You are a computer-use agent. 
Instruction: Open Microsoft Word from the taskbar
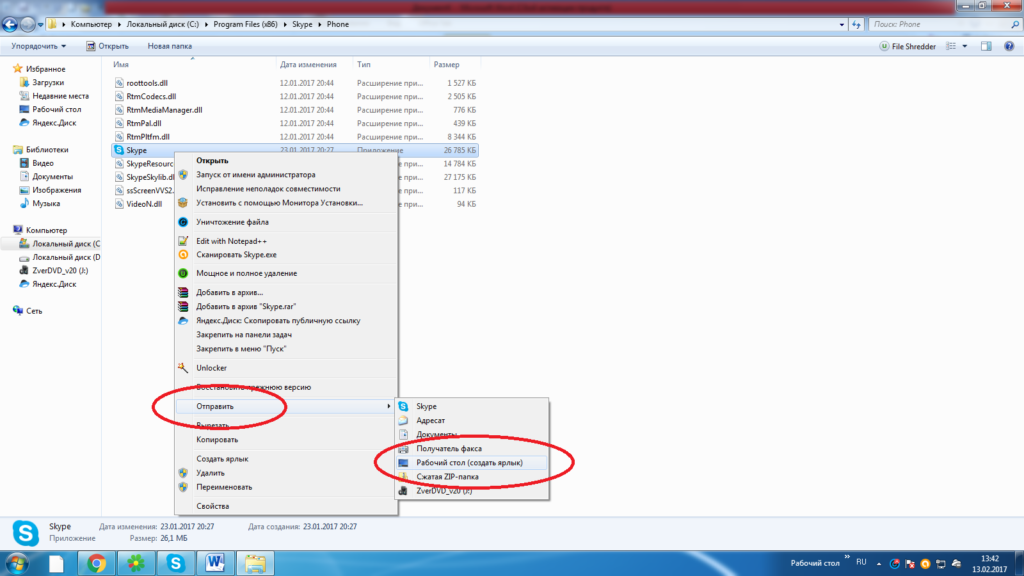[x=215, y=563]
